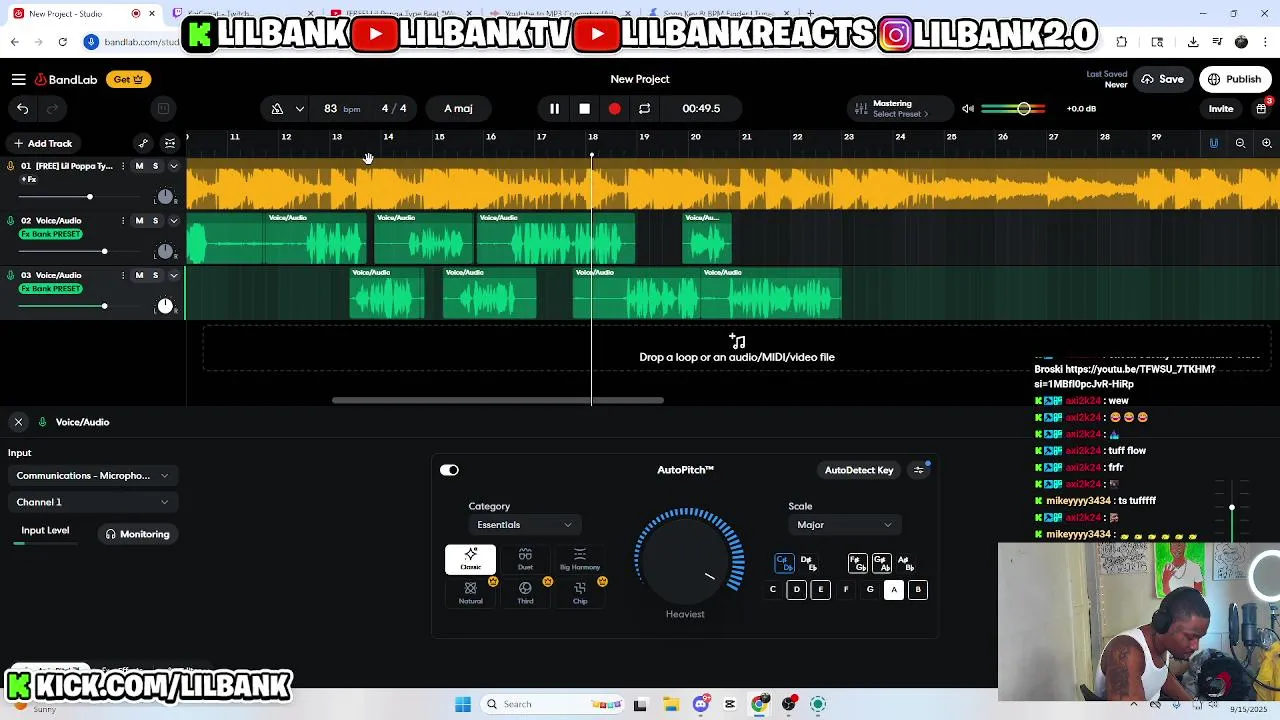Toggle snap-to-grid magnet
This screenshot has height=720, width=1280.
tap(1214, 143)
